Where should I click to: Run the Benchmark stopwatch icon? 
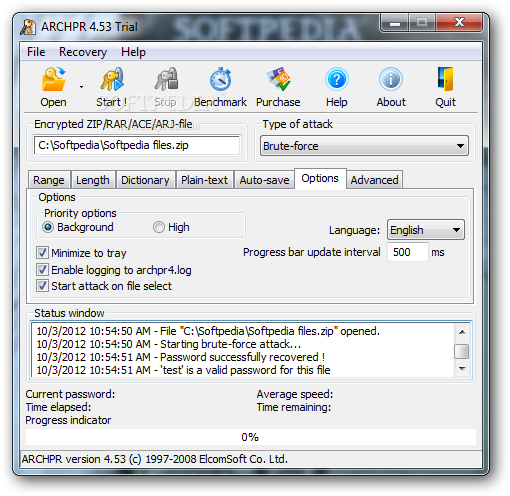[220, 79]
